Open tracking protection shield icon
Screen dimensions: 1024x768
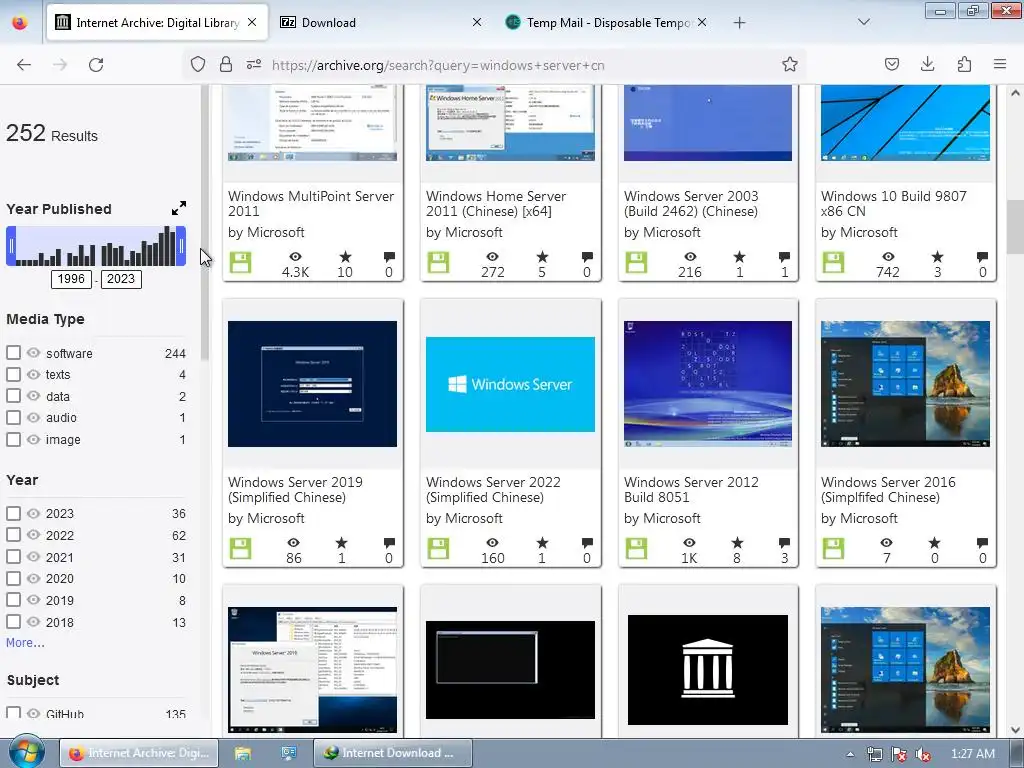point(198,65)
